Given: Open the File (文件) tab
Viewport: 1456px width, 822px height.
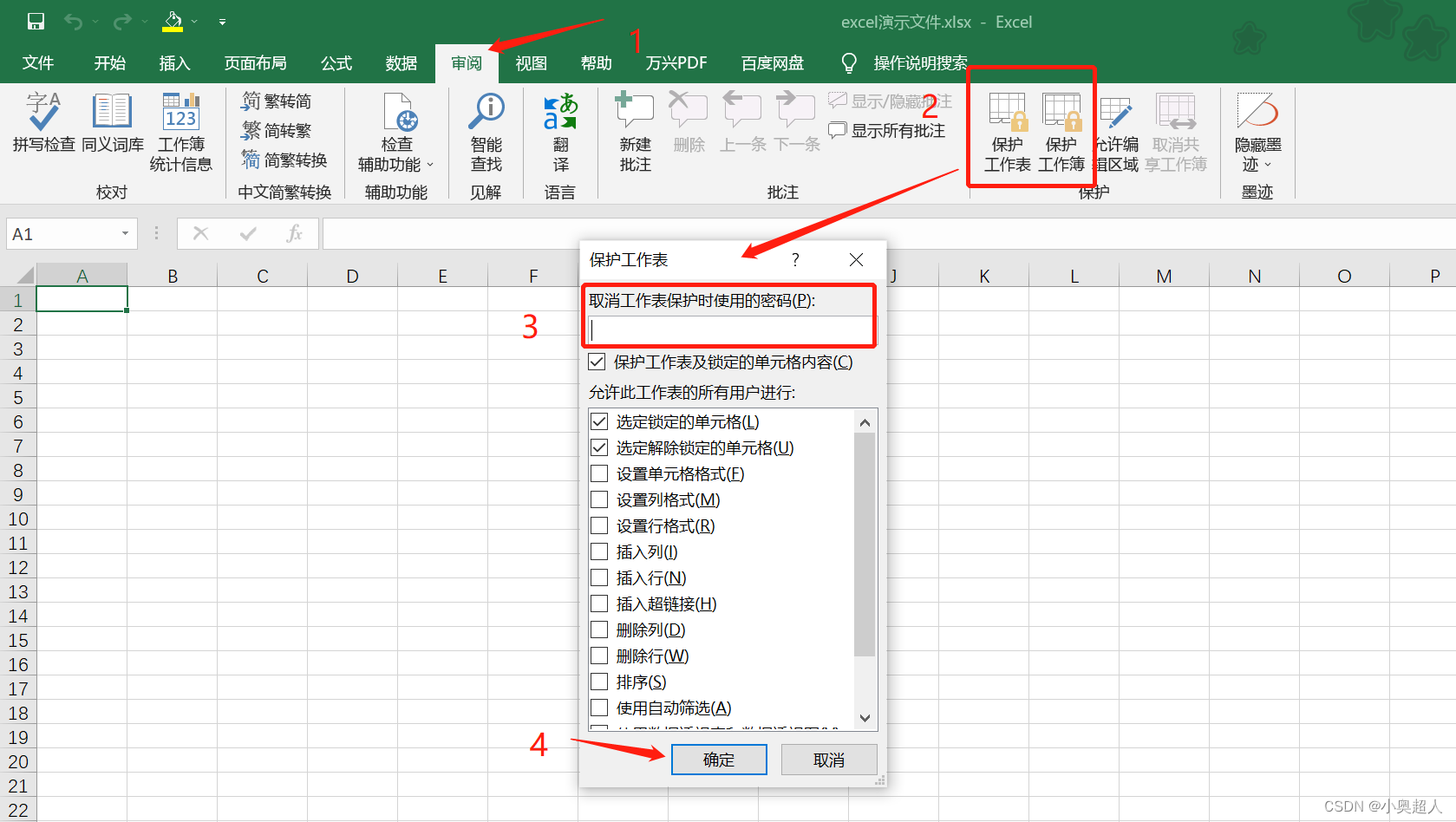Looking at the screenshot, I should pyautogui.click(x=38, y=63).
